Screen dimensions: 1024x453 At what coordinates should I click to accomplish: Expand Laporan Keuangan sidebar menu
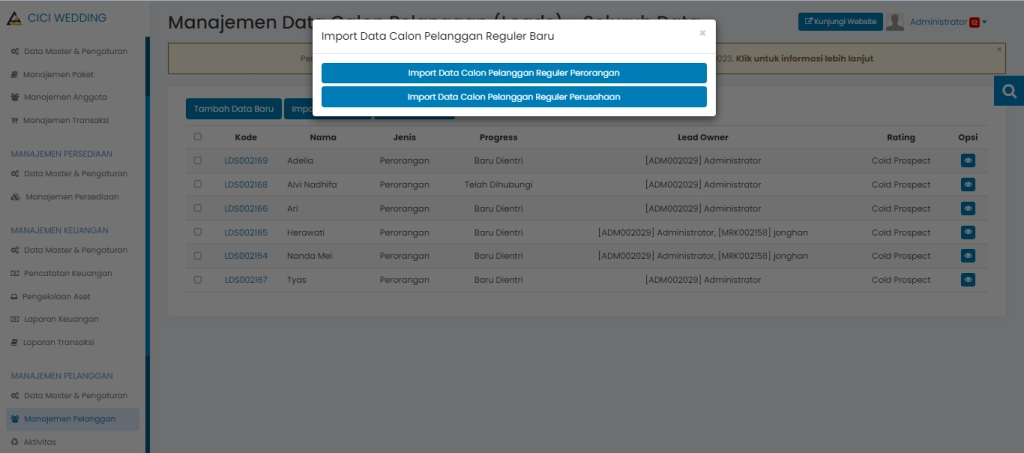61,319
